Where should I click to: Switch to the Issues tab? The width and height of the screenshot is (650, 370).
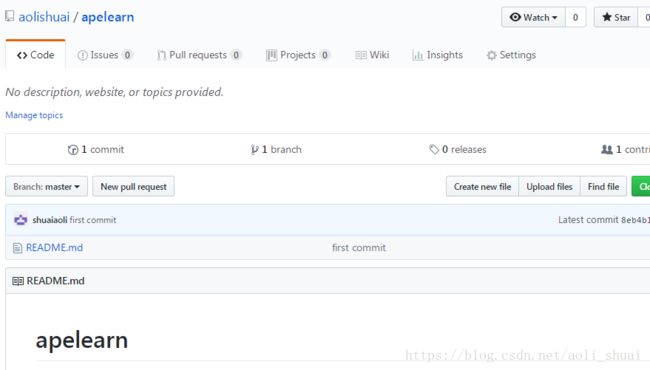pos(104,55)
